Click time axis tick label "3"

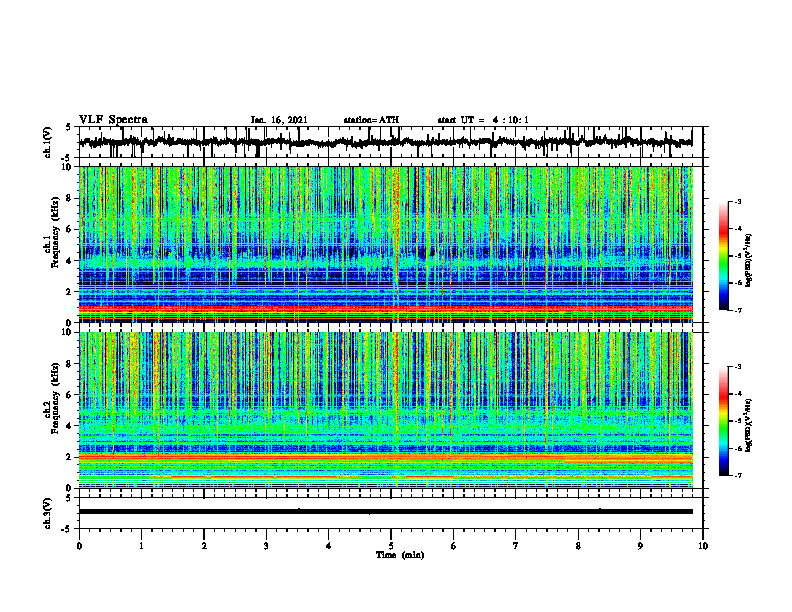click(266, 546)
